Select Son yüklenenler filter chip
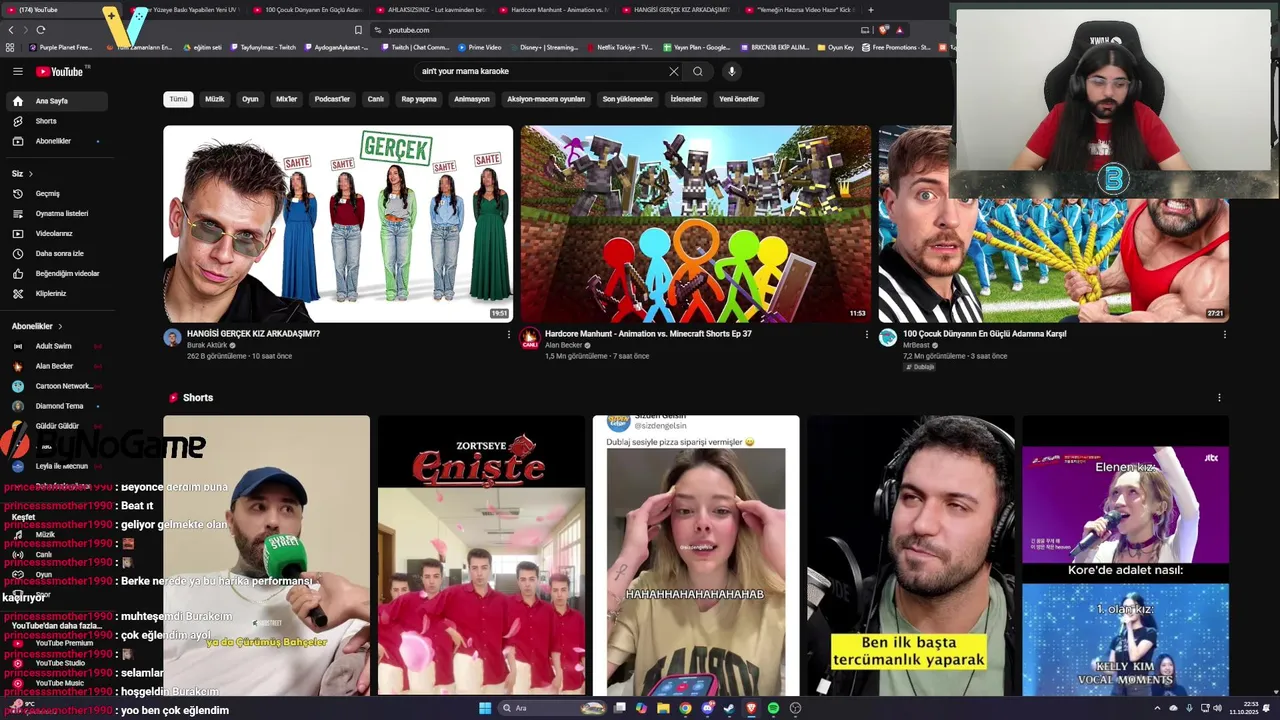1280x720 pixels. [628, 99]
